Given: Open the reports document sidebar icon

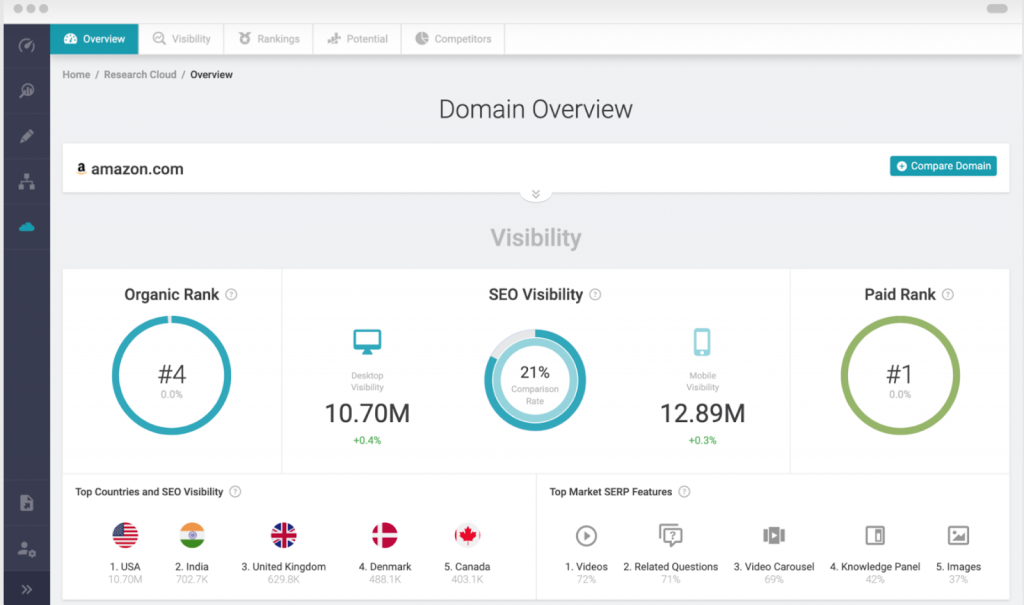Looking at the screenshot, I should (x=27, y=503).
